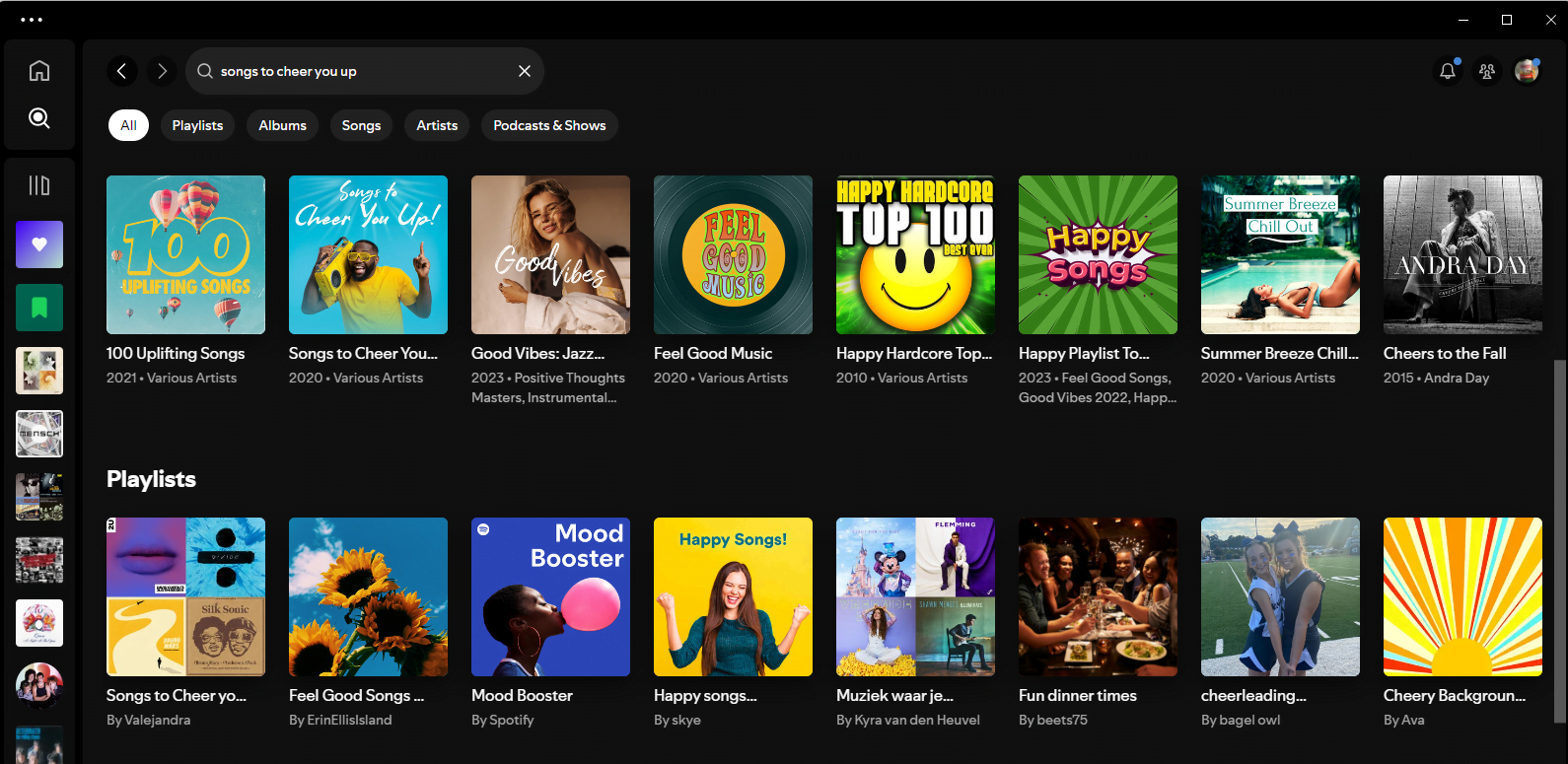This screenshot has height=764, width=1568.
Task: Filter results by Playlists
Action: pyautogui.click(x=197, y=125)
